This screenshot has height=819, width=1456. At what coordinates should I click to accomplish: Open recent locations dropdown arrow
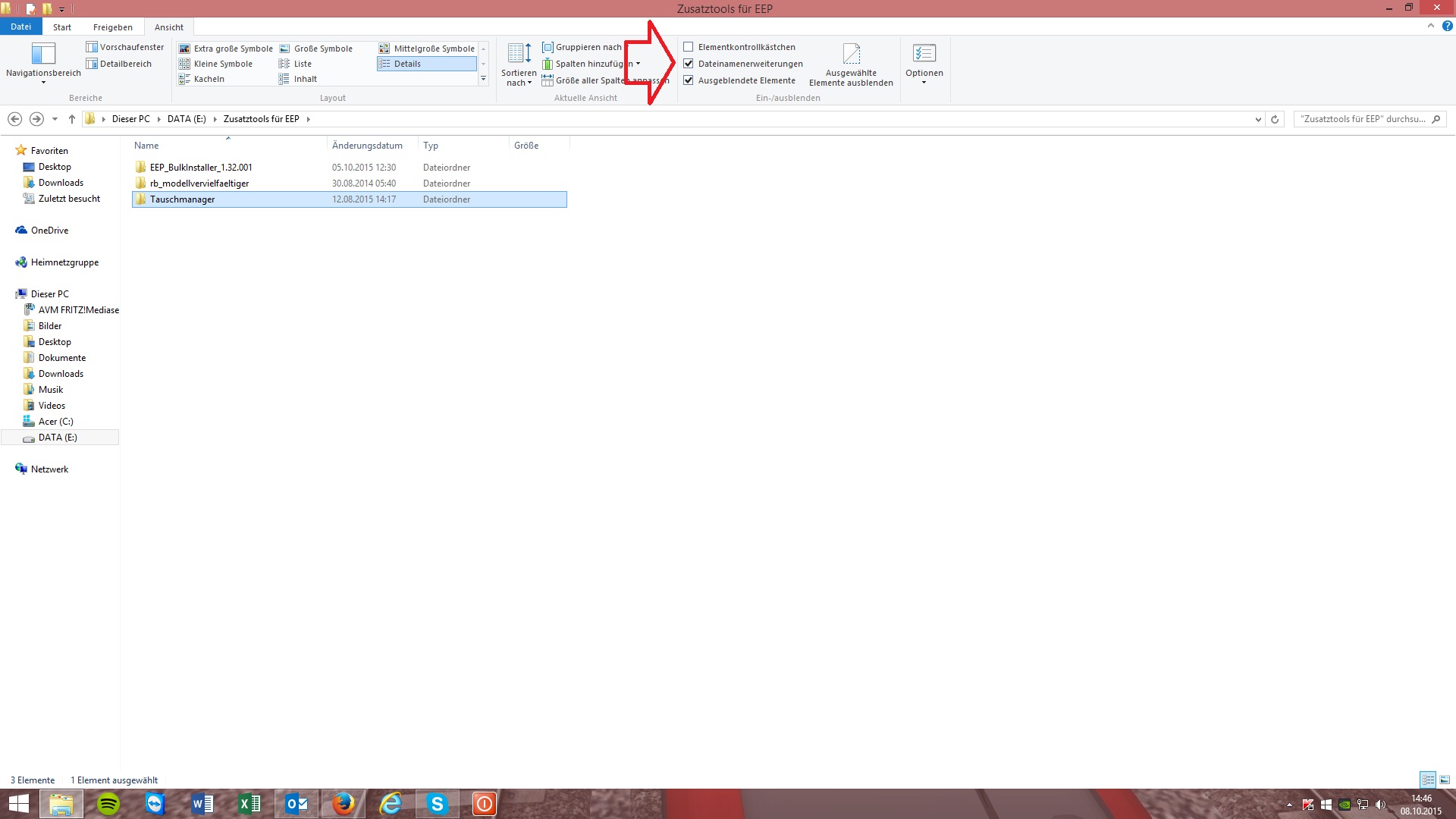coord(55,119)
